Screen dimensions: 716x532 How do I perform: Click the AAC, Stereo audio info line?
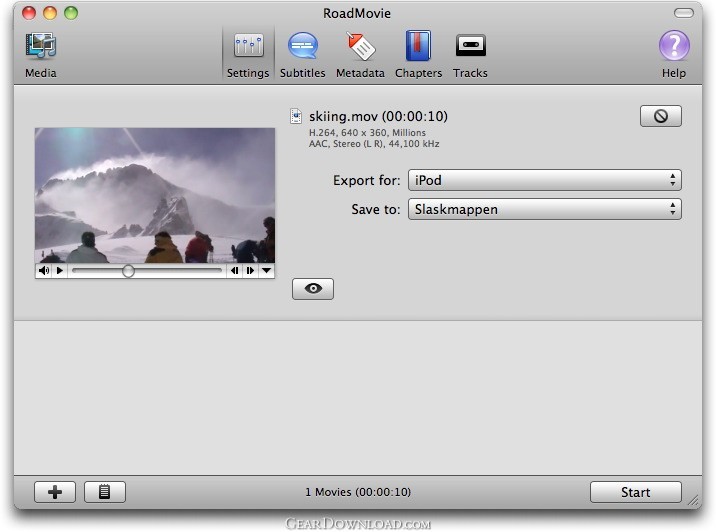(x=374, y=144)
